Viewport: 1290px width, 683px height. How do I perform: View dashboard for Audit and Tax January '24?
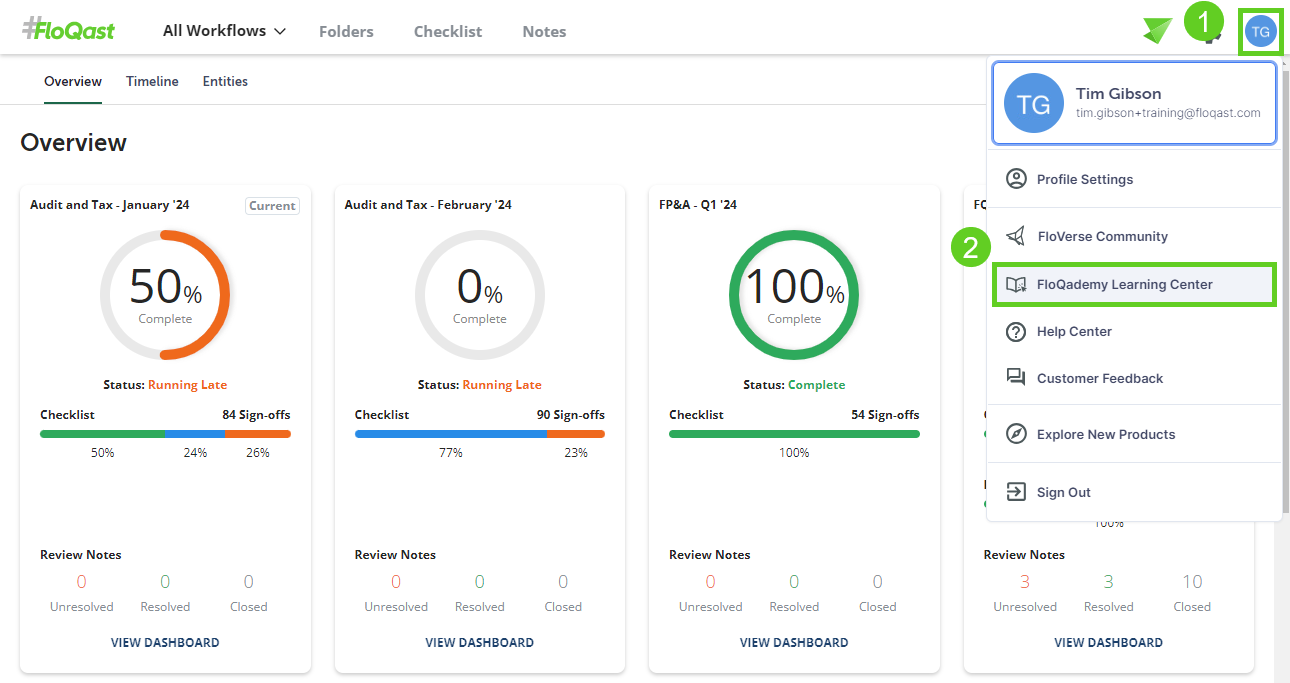[x=165, y=643]
